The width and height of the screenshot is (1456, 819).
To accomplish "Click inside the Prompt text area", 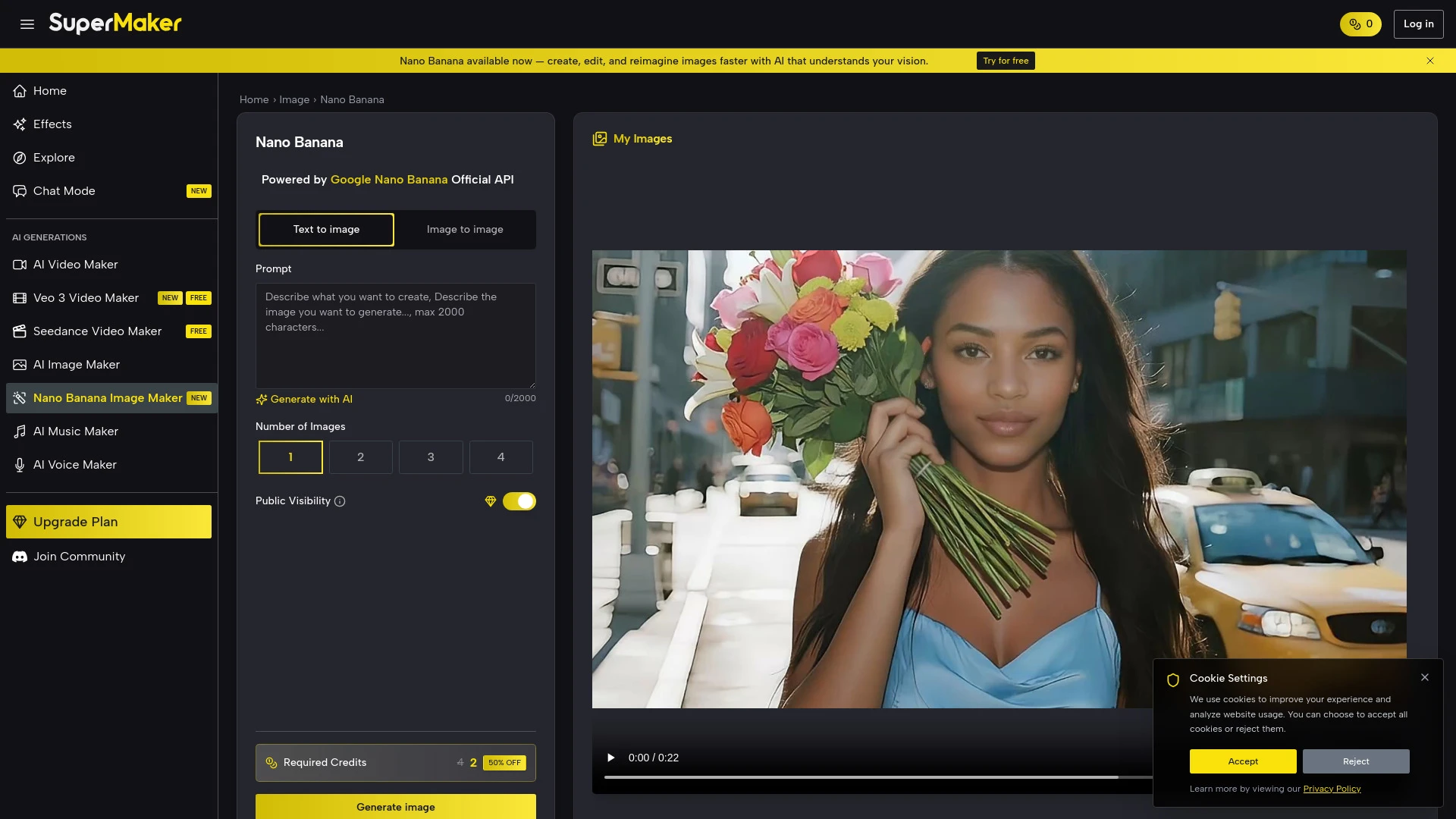I will coord(395,335).
